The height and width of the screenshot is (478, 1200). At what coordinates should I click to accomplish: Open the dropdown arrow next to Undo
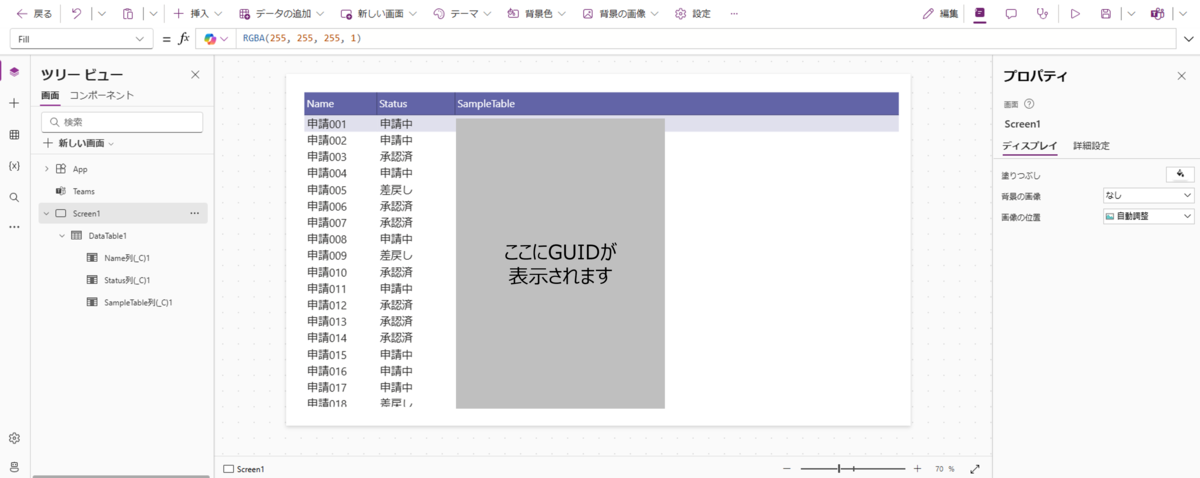[x=102, y=14]
